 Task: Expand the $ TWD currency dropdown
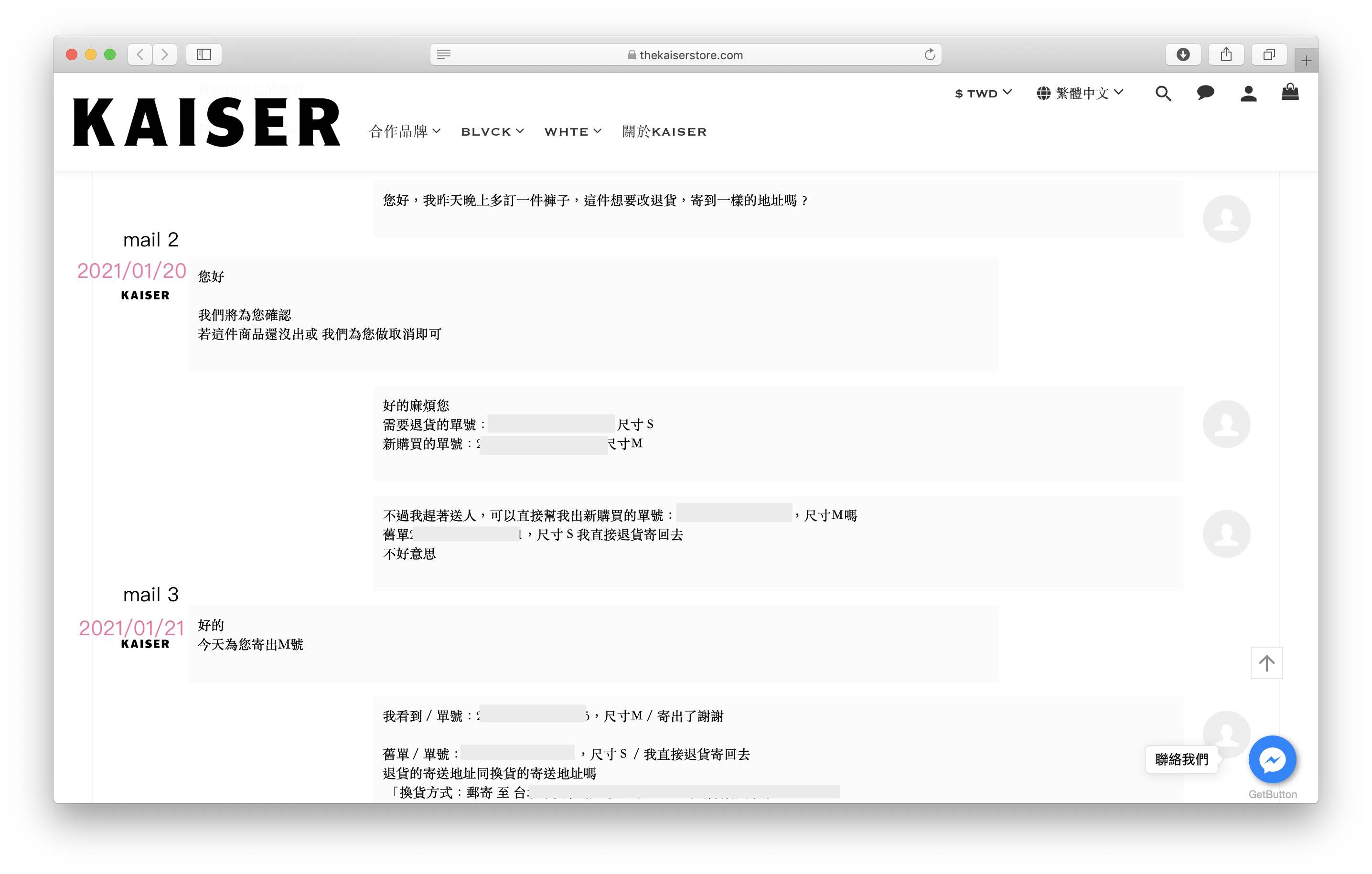983,93
